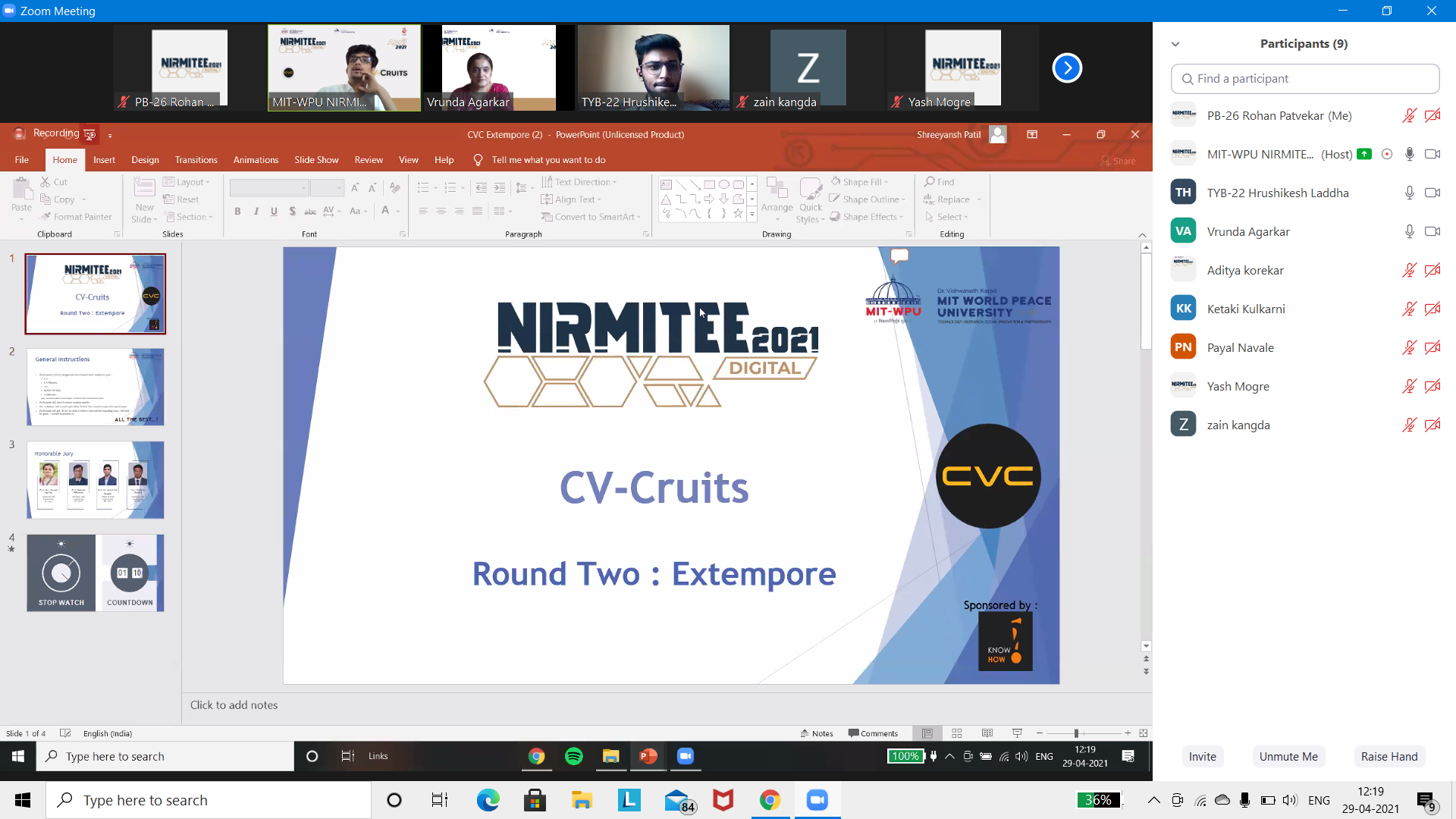The image size is (1456, 819).
Task: Click the comment bubble on slide
Action: tap(899, 256)
